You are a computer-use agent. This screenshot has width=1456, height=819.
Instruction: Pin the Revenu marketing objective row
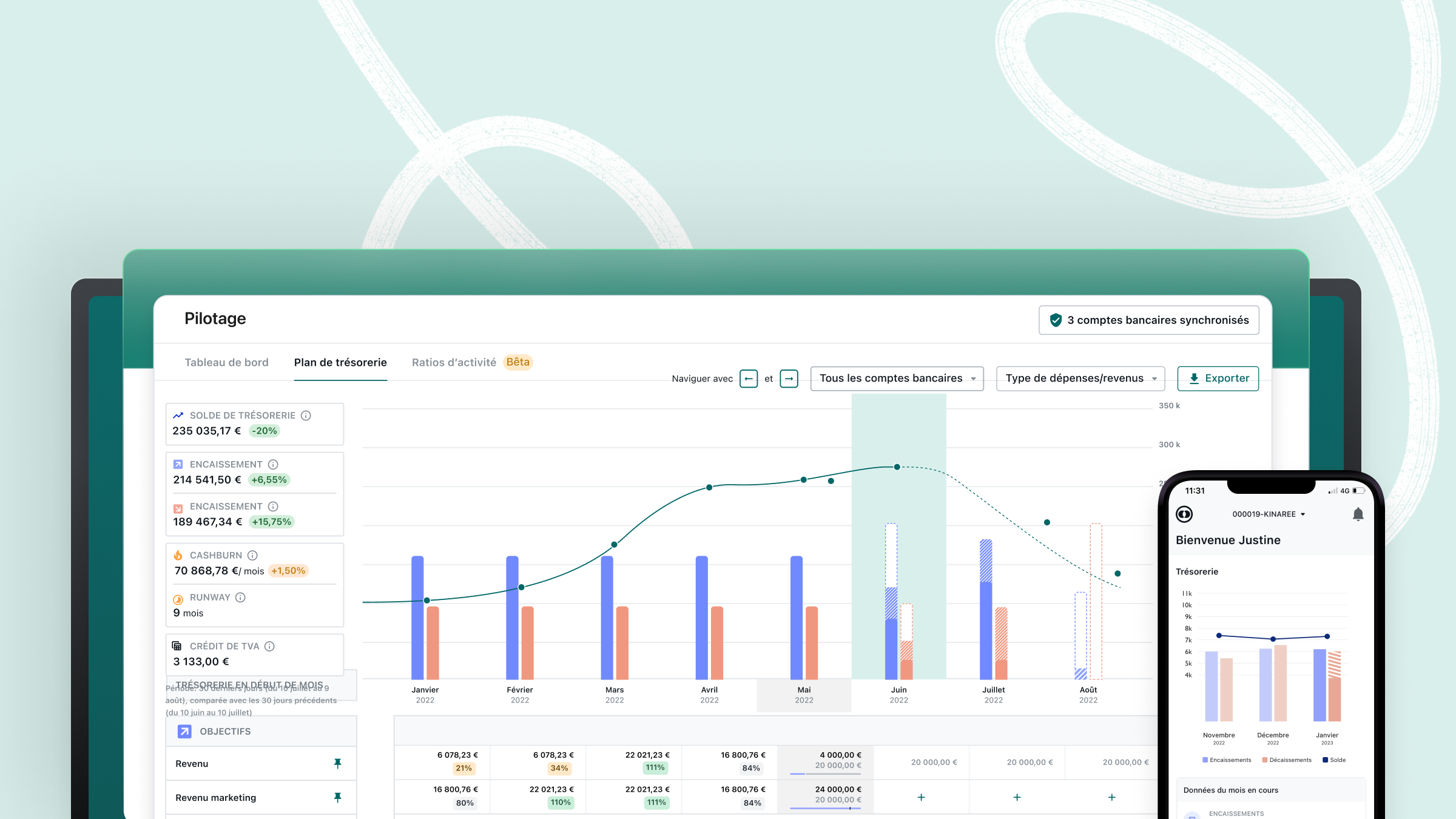click(x=338, y=797)
